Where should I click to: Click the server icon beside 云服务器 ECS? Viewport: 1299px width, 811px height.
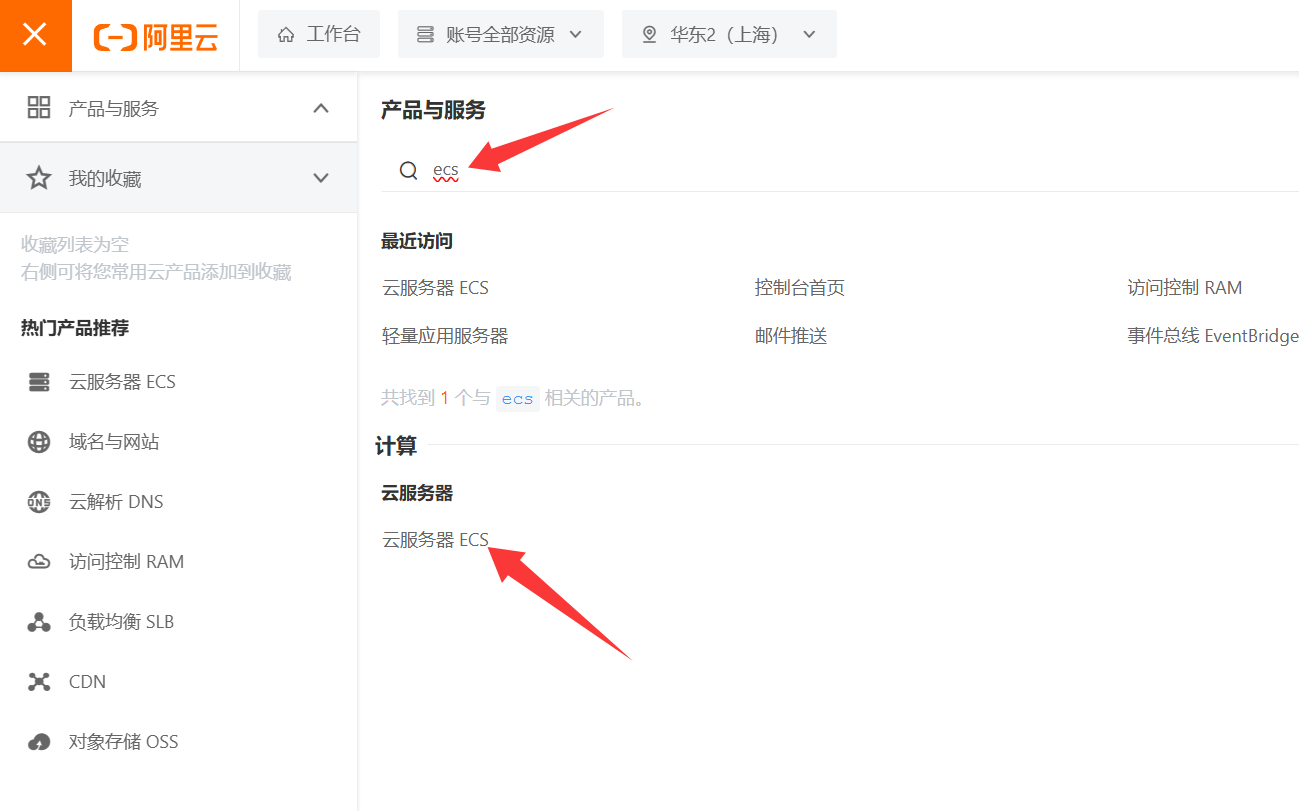coord(39,382)
